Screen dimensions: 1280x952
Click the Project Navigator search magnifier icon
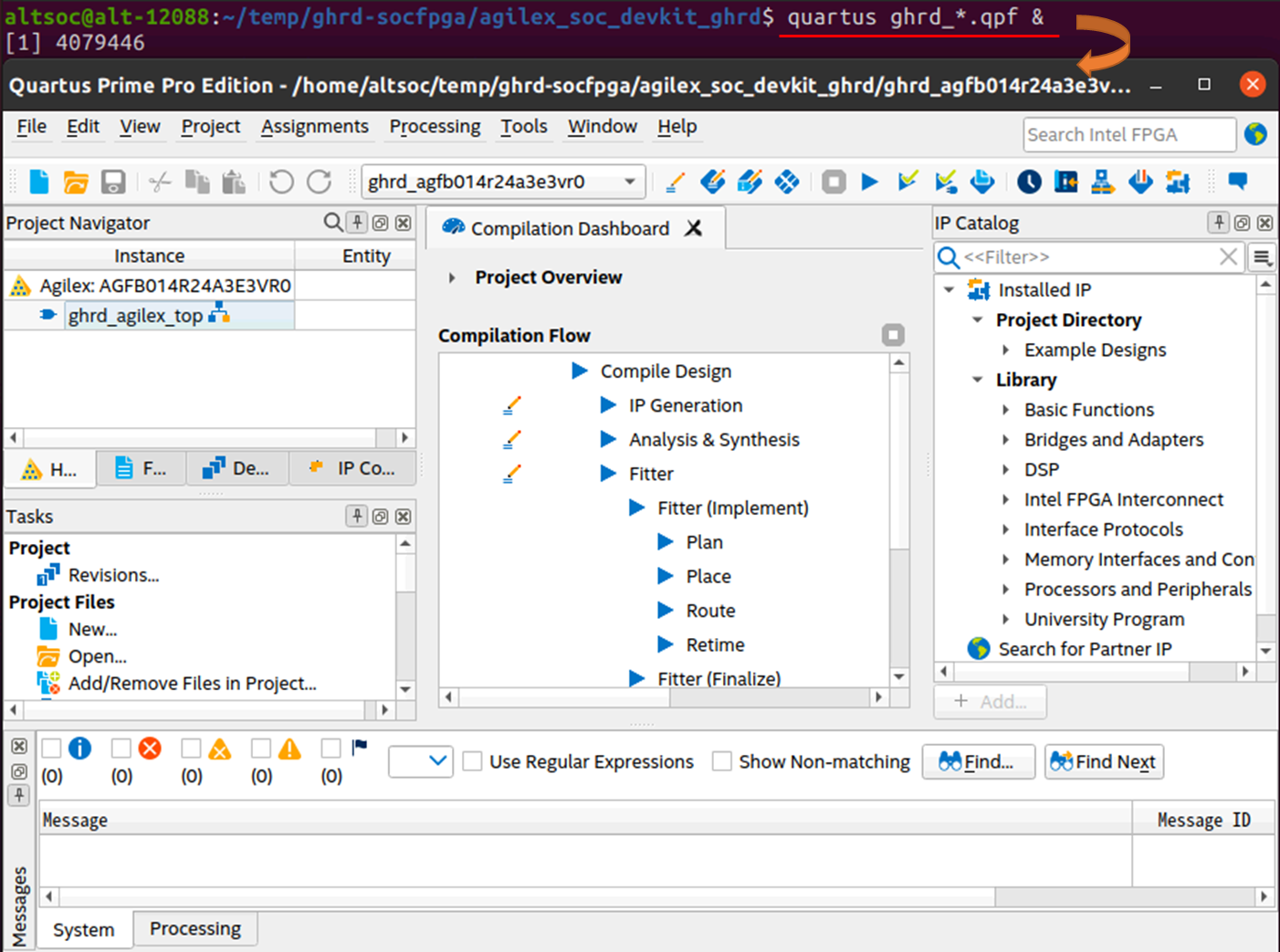[x=333, y=222]
